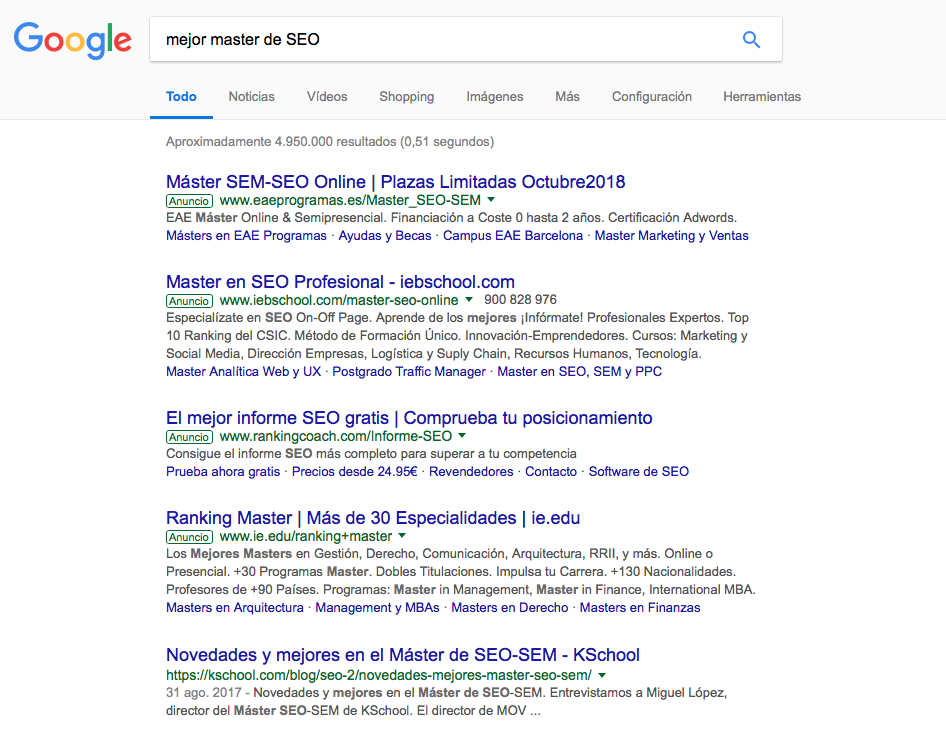This screenshot has width=946, height=736.
Task: Open 'Ayudas y Becas' sitelink
Action: pyautogui.click(x=385, y=236)
